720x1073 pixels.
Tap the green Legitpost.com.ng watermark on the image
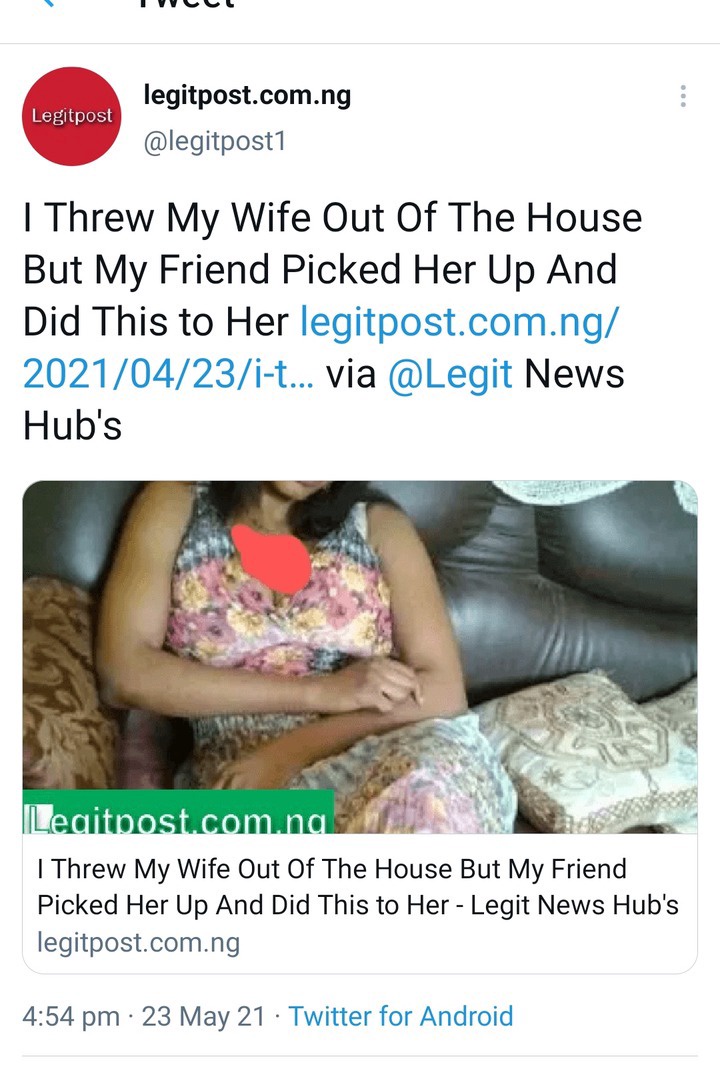178,812
